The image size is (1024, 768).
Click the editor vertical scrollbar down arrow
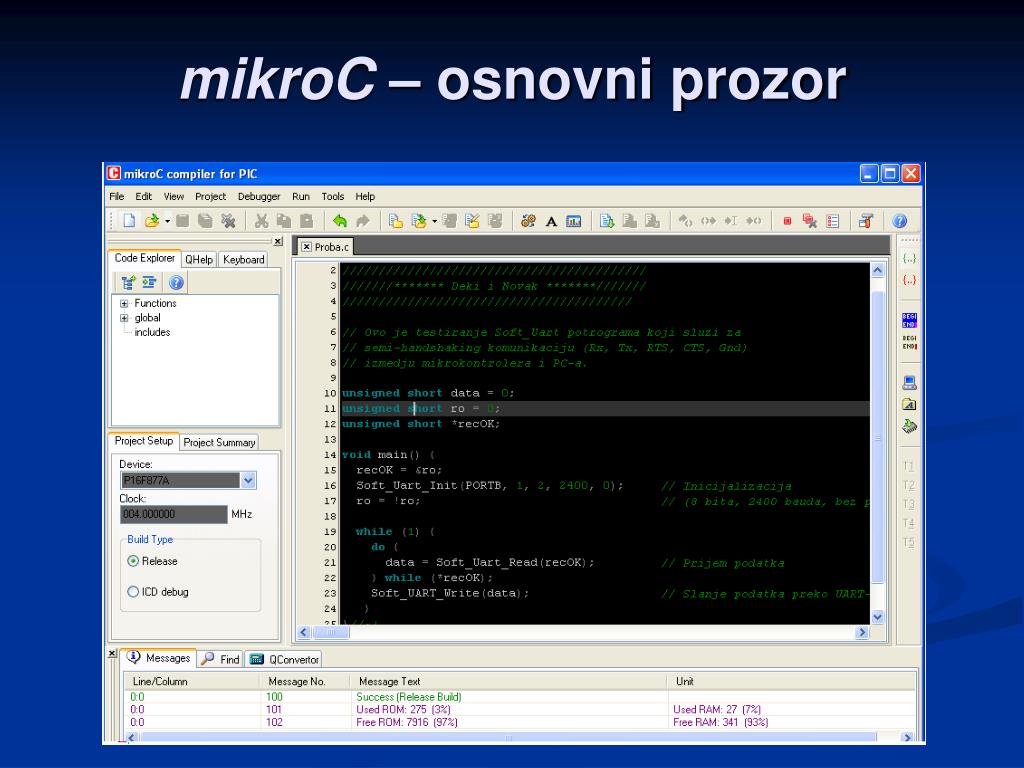878,616
